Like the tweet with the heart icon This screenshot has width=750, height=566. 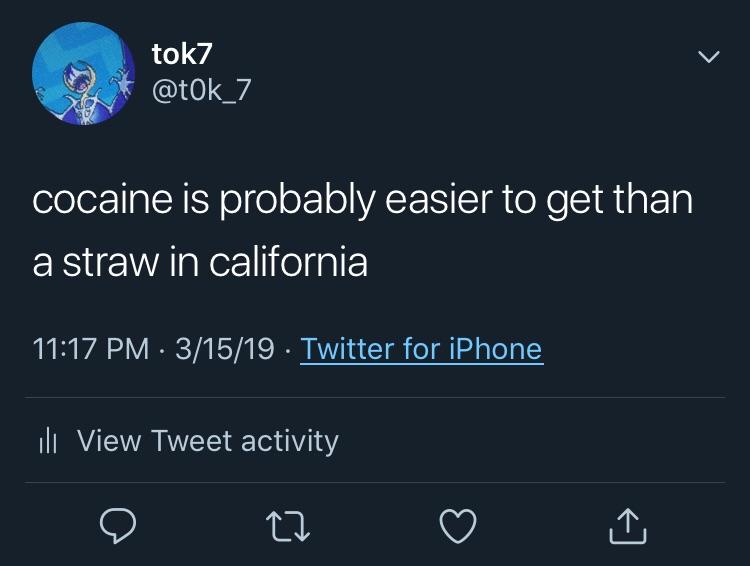(458, 524)
